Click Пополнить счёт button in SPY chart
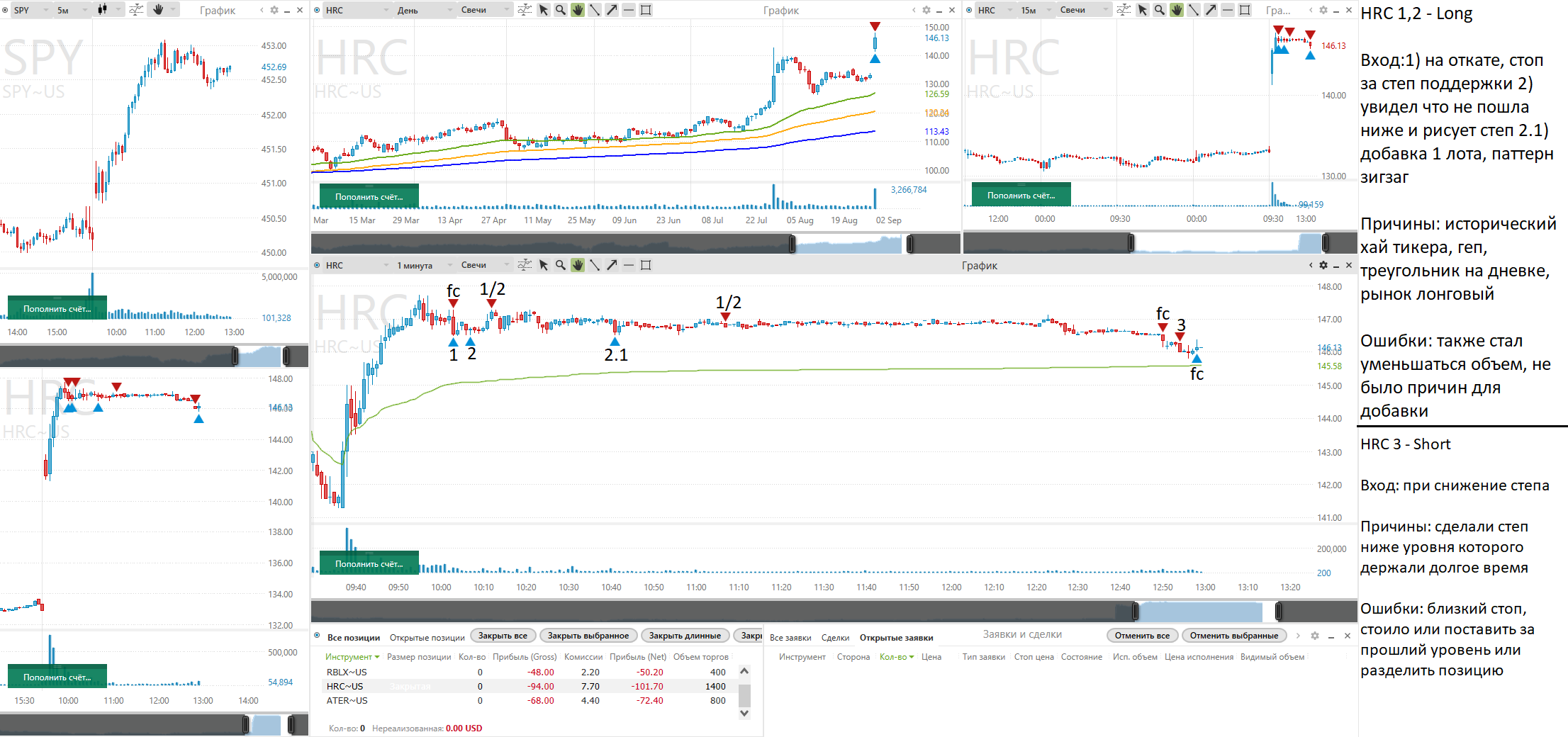 57,308
